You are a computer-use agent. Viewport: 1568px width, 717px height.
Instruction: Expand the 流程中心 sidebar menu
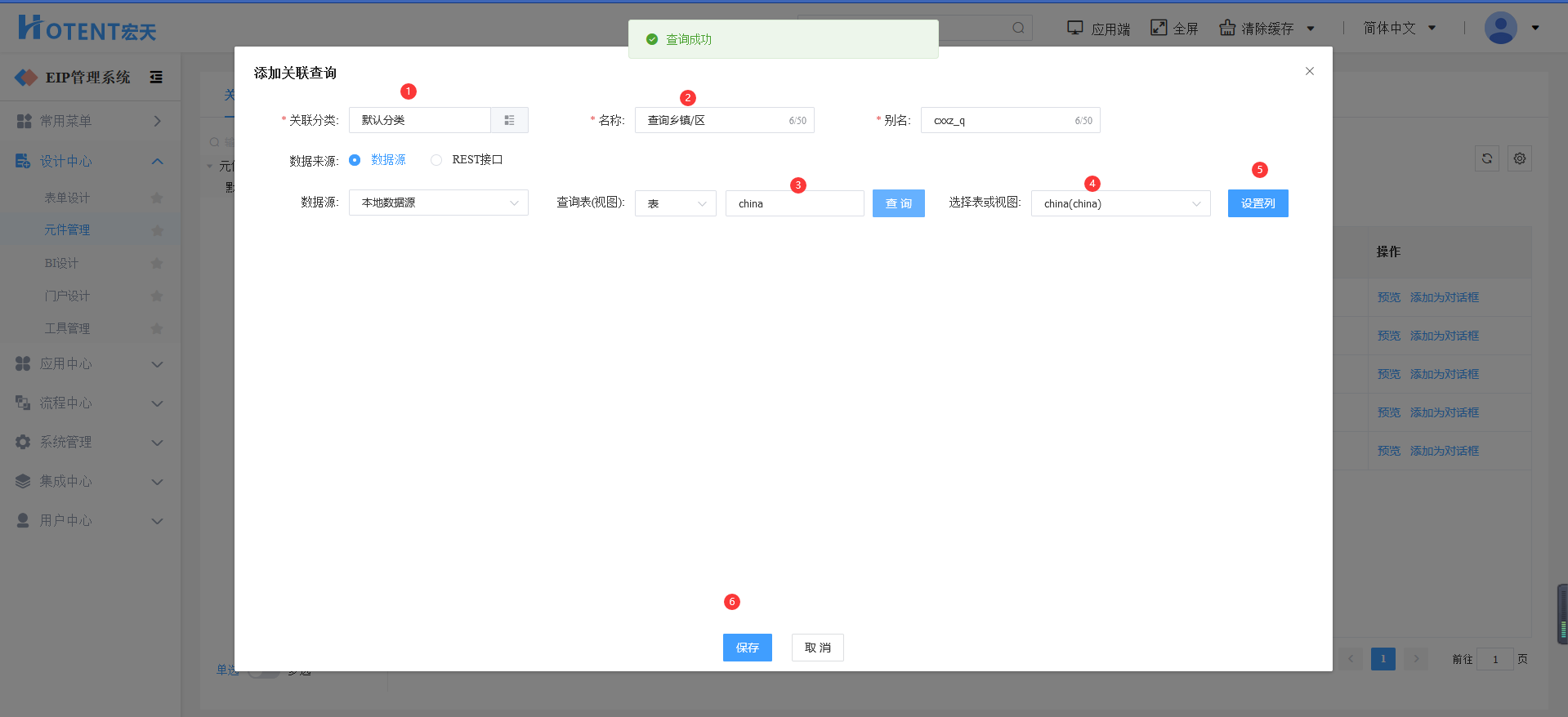90,403
